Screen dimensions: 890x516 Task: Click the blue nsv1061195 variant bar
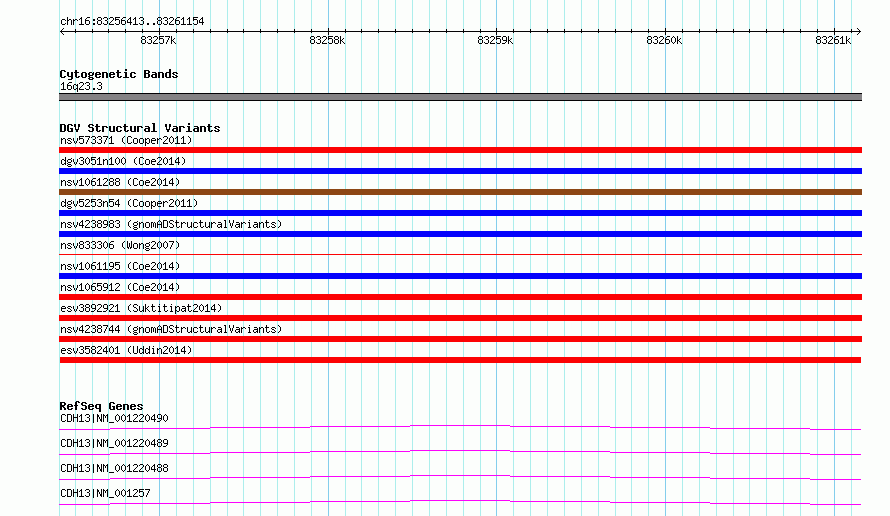click(x=460, y=276)
